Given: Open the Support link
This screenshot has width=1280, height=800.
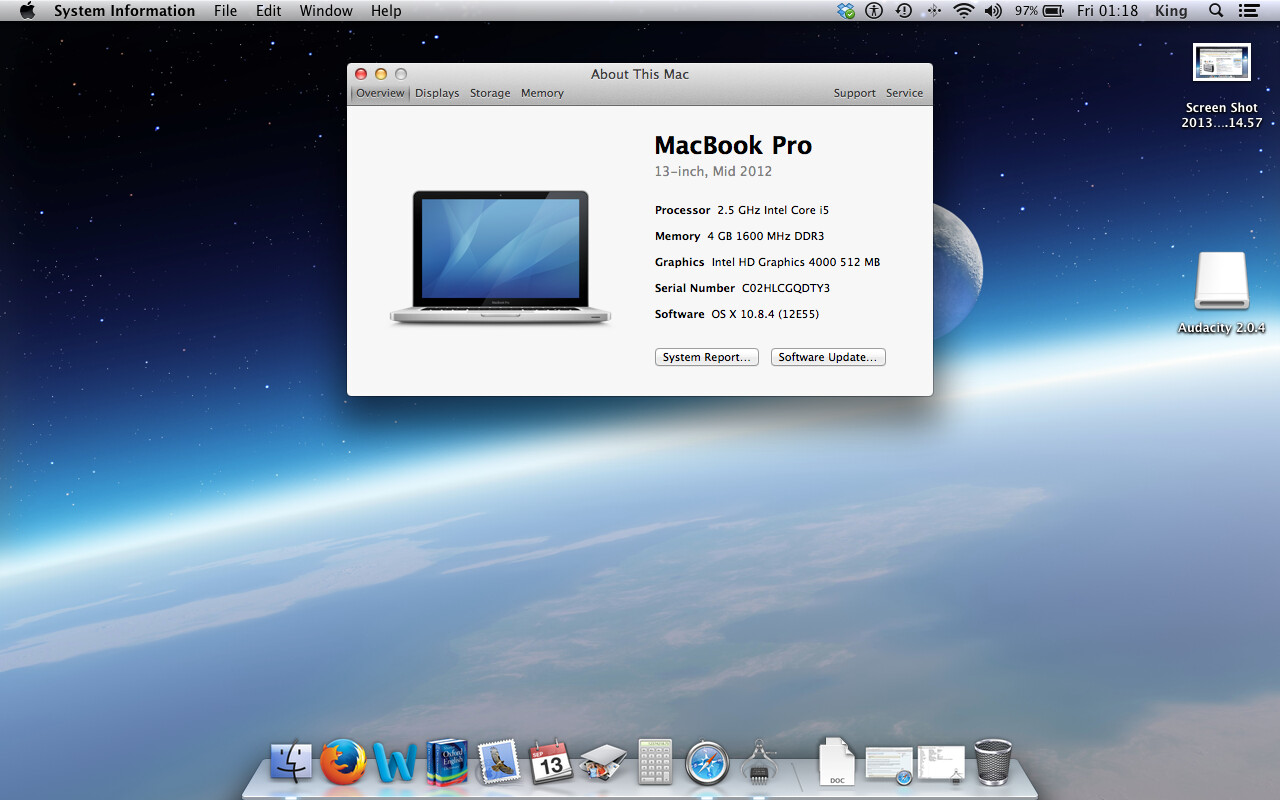Looking at the screenshot, I should coord(855,93).
